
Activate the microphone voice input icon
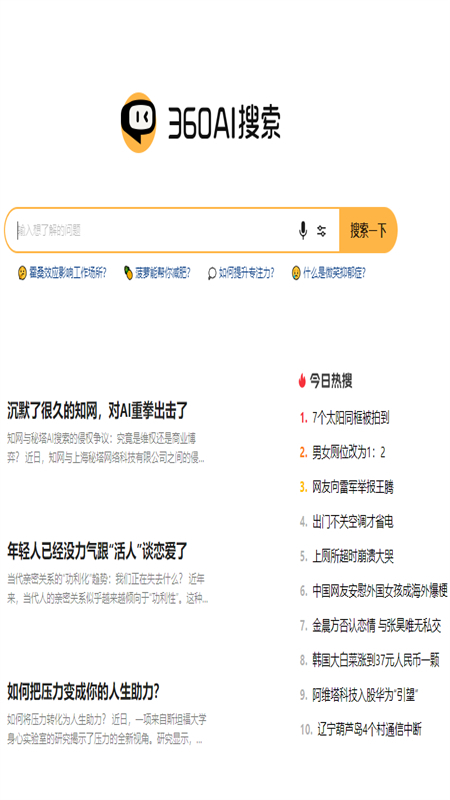(x=303, y=230)
